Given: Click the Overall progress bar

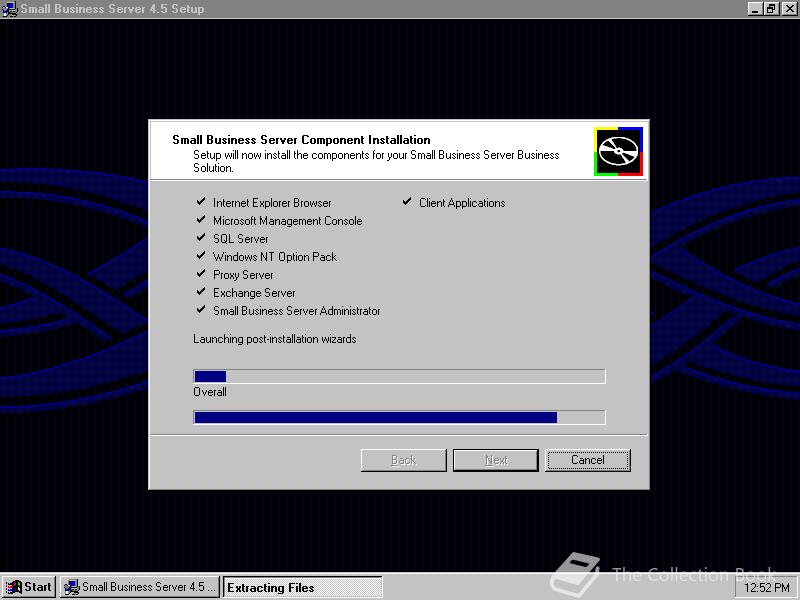Looking at the screenshot, I should click(399, 417).
